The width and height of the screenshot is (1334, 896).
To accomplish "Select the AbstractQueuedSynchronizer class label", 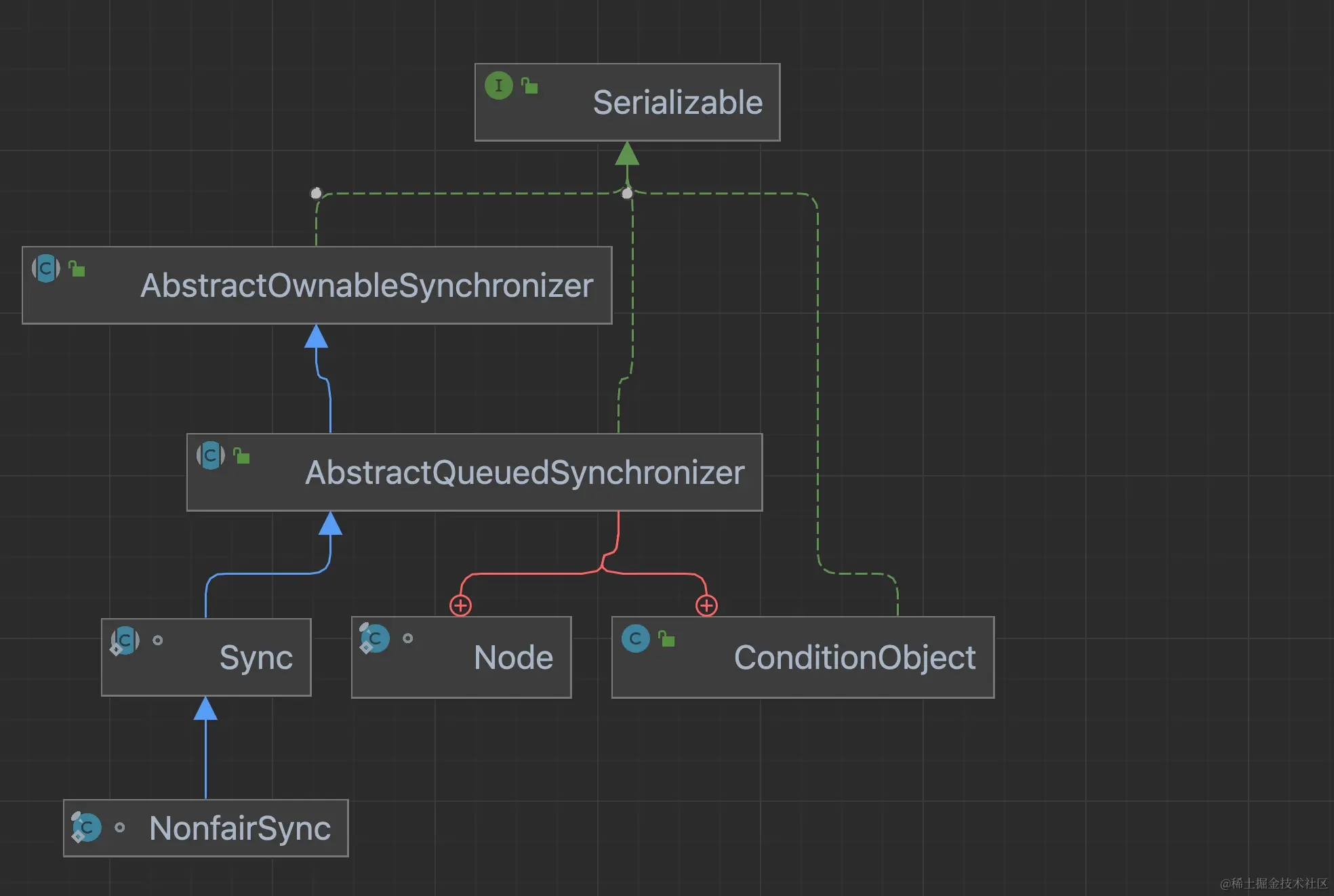I will point(525,473).
